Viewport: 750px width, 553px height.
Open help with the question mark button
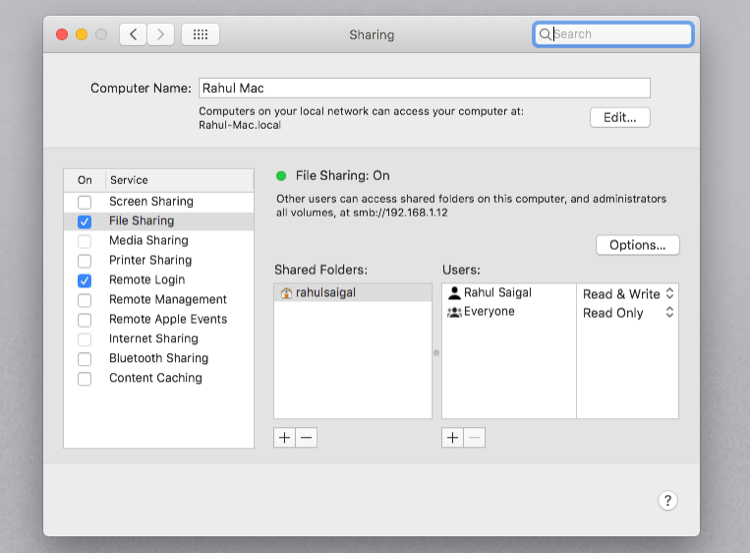tap(668, 501)
